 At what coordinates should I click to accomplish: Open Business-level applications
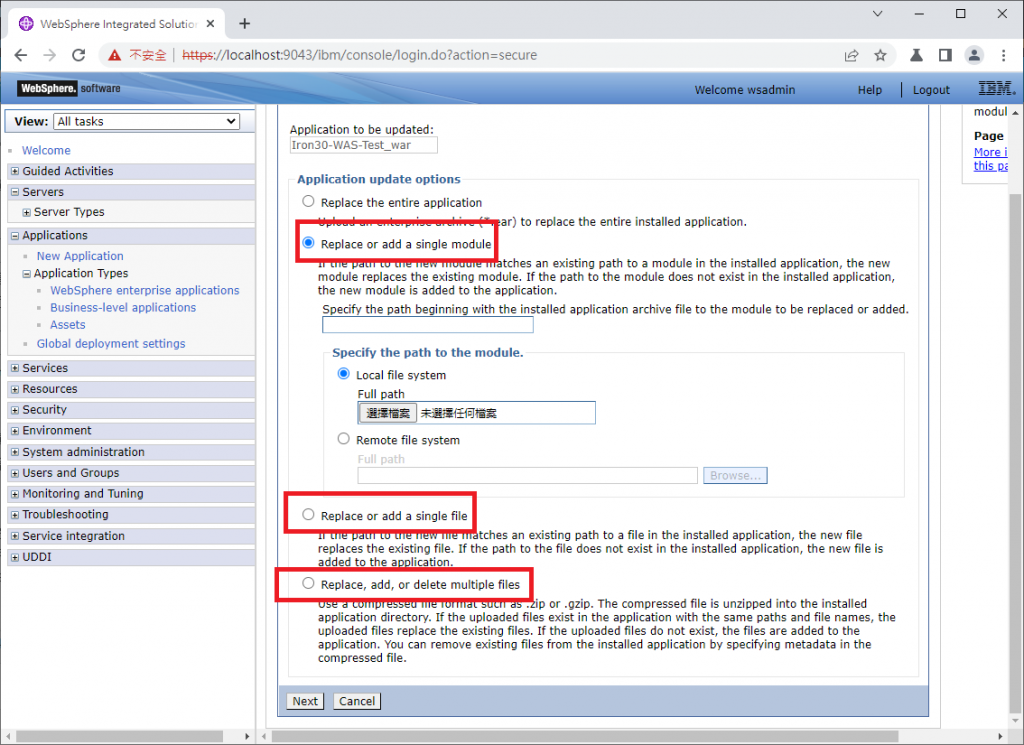pyautogui.click(x=123, y=307)
